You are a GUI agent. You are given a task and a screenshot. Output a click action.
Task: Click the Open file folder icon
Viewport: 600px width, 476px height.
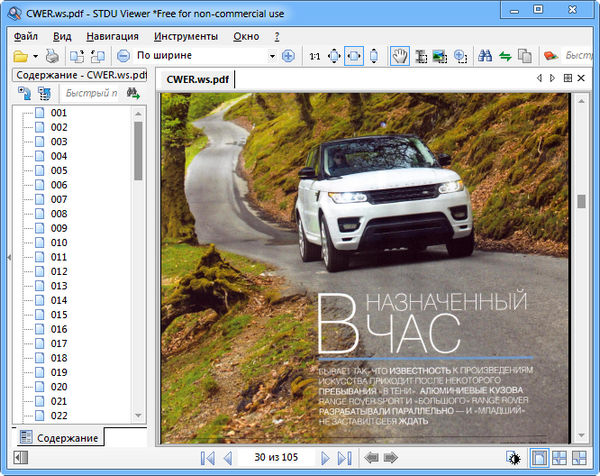[x=20, y=56]
